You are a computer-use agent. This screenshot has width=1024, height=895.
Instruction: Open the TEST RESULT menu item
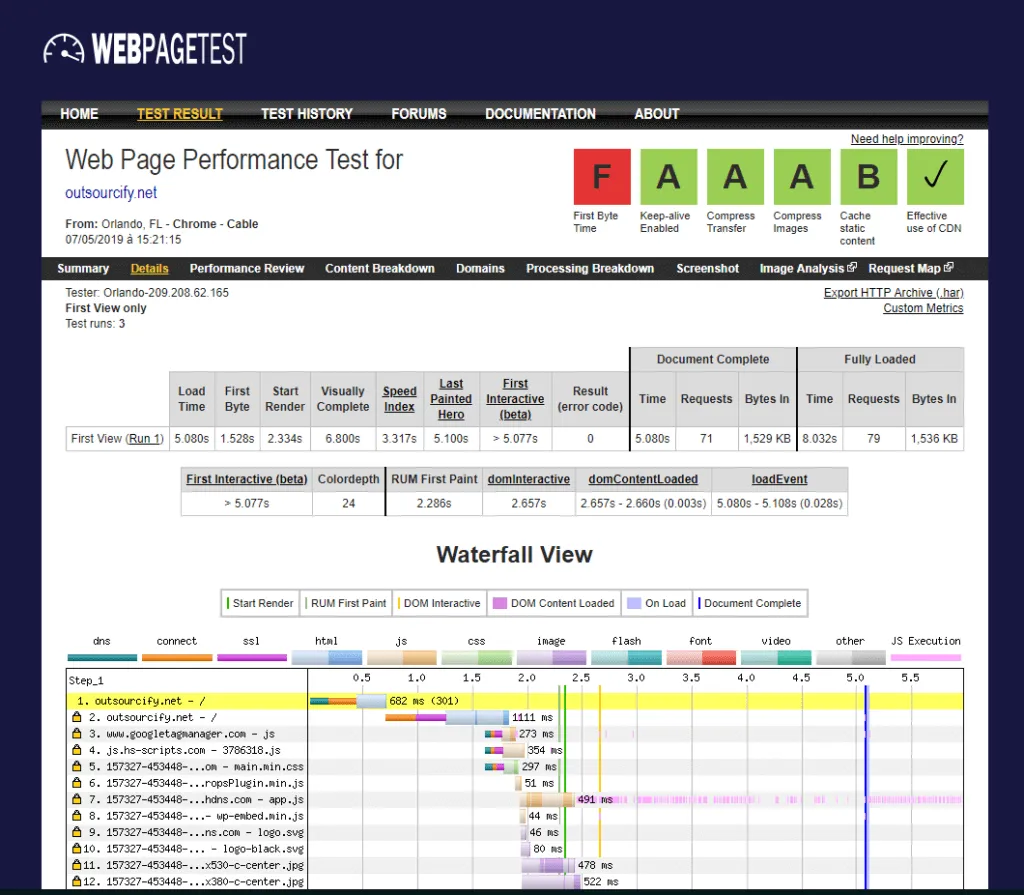click(180, 114)
